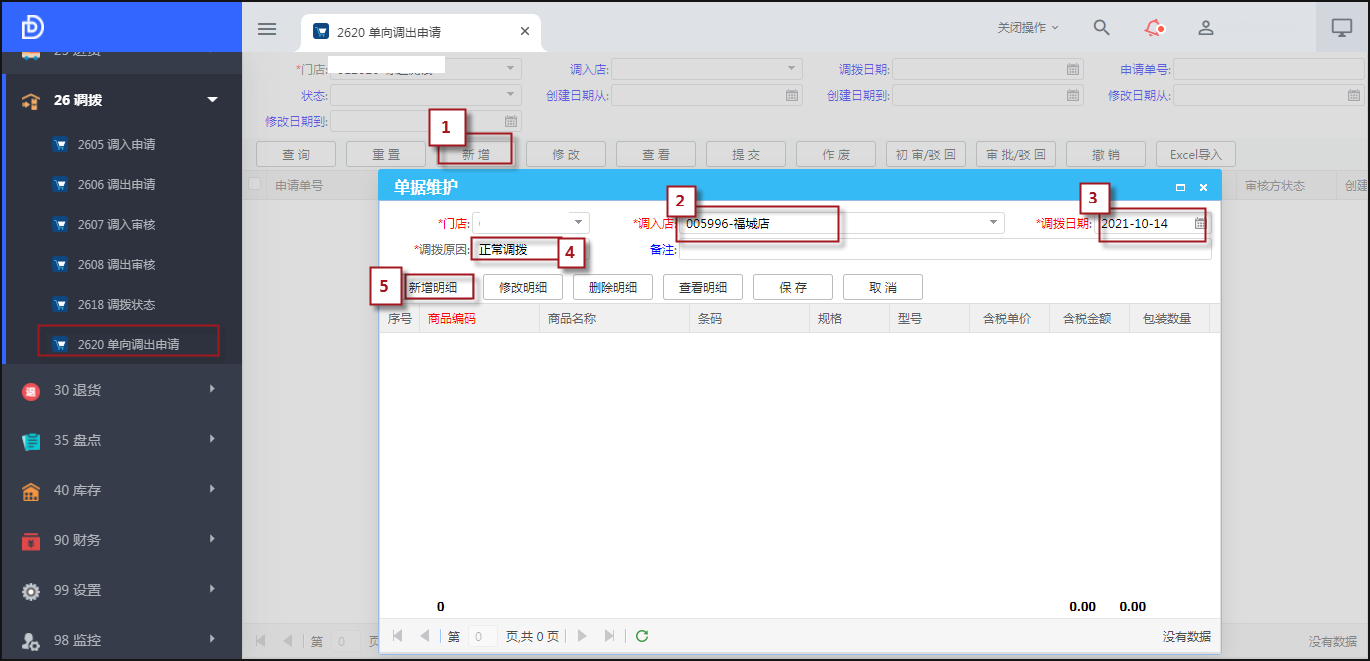Collapse the 26 调拨 menu arrow
Viewport: 1370px width, 661px height.
point(212,100)
